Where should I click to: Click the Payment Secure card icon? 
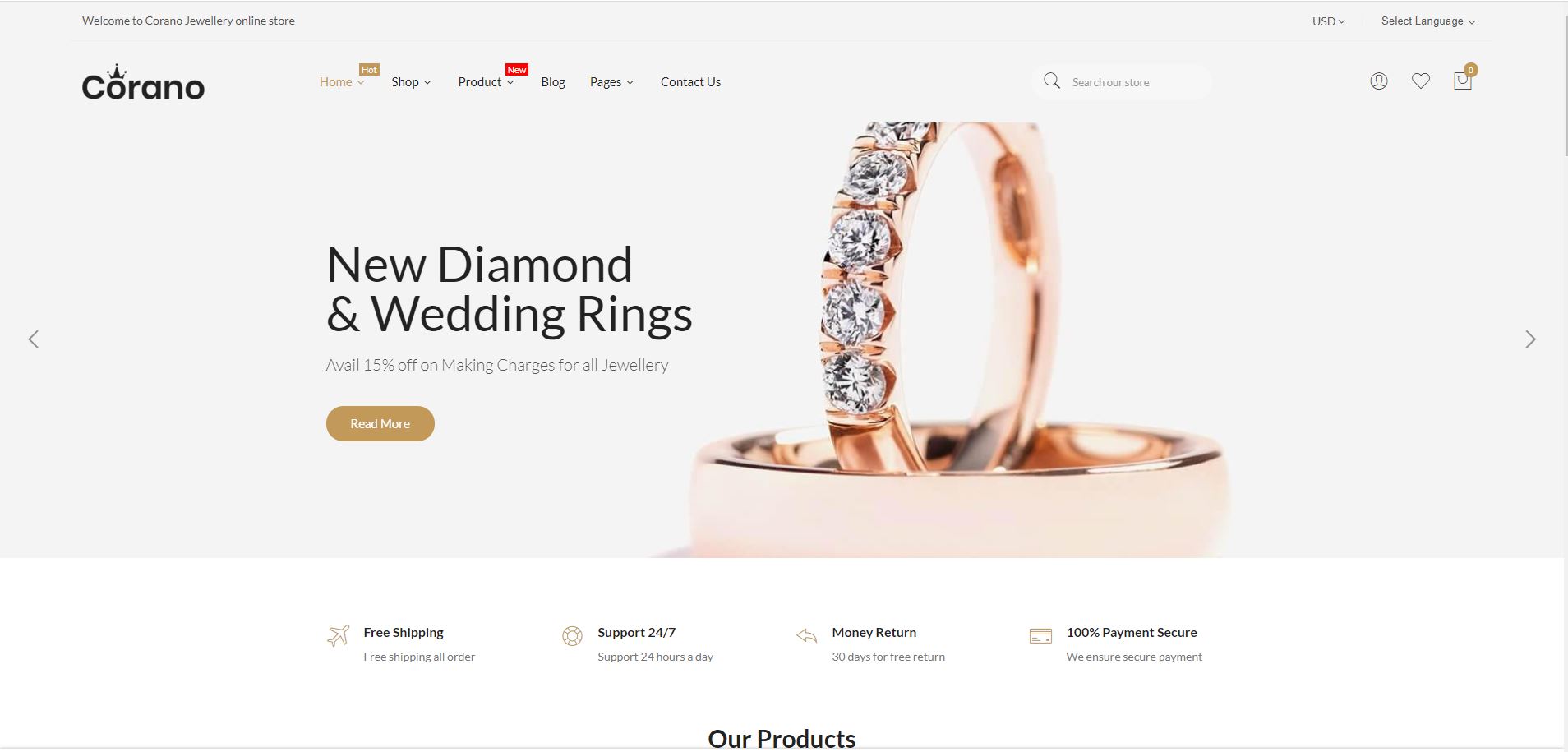click(1040, 635)
